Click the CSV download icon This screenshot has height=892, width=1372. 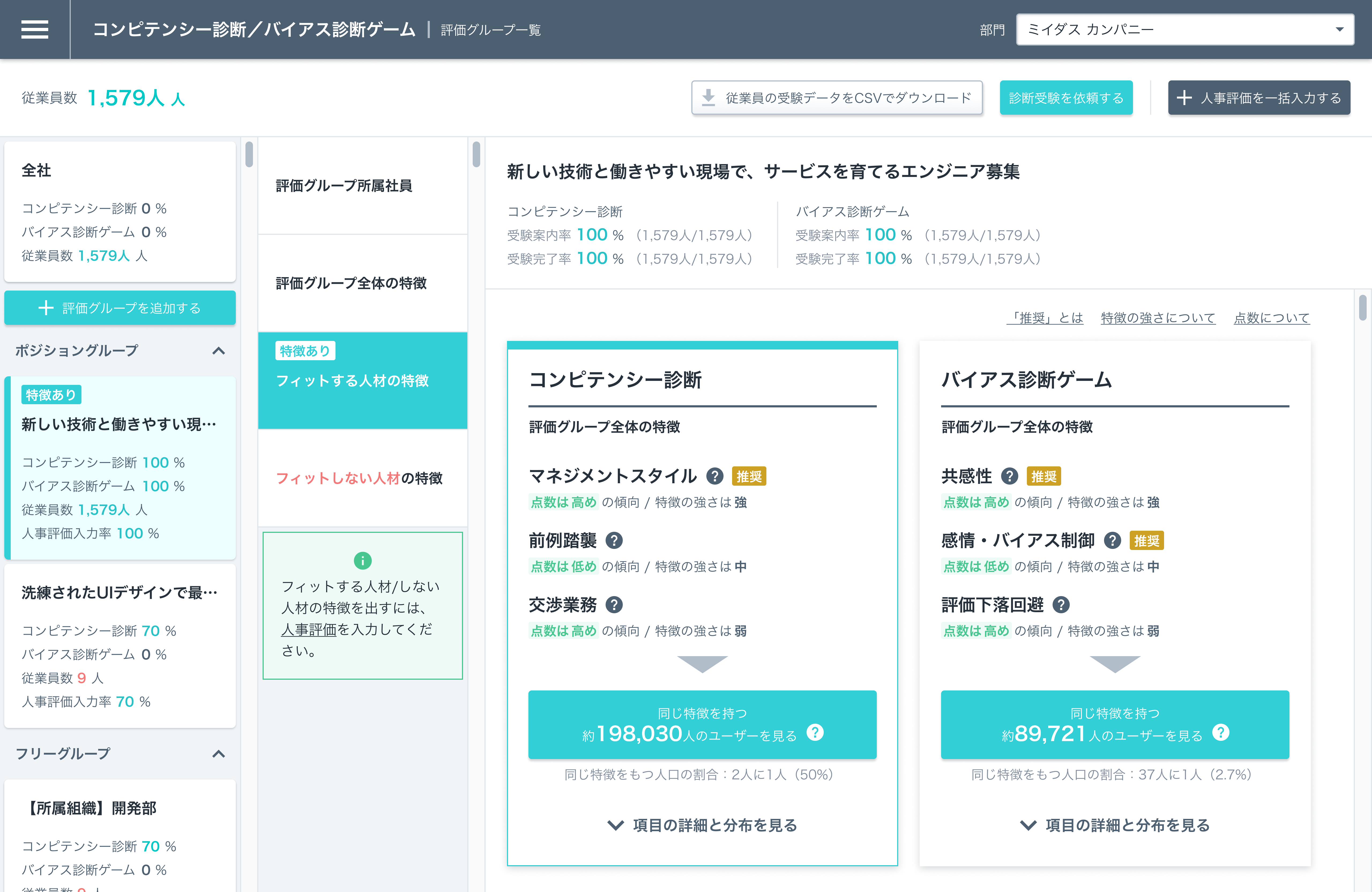[x=708, y=98]
